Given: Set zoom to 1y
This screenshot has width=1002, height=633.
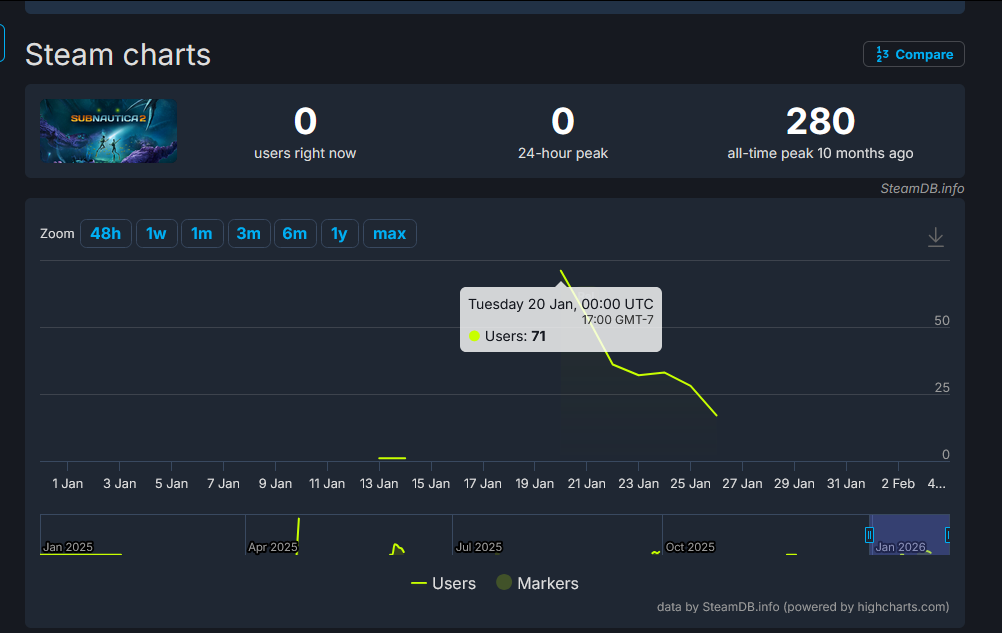Looking at the screenshot, I should pyautogui.click(x=340, y=234).
